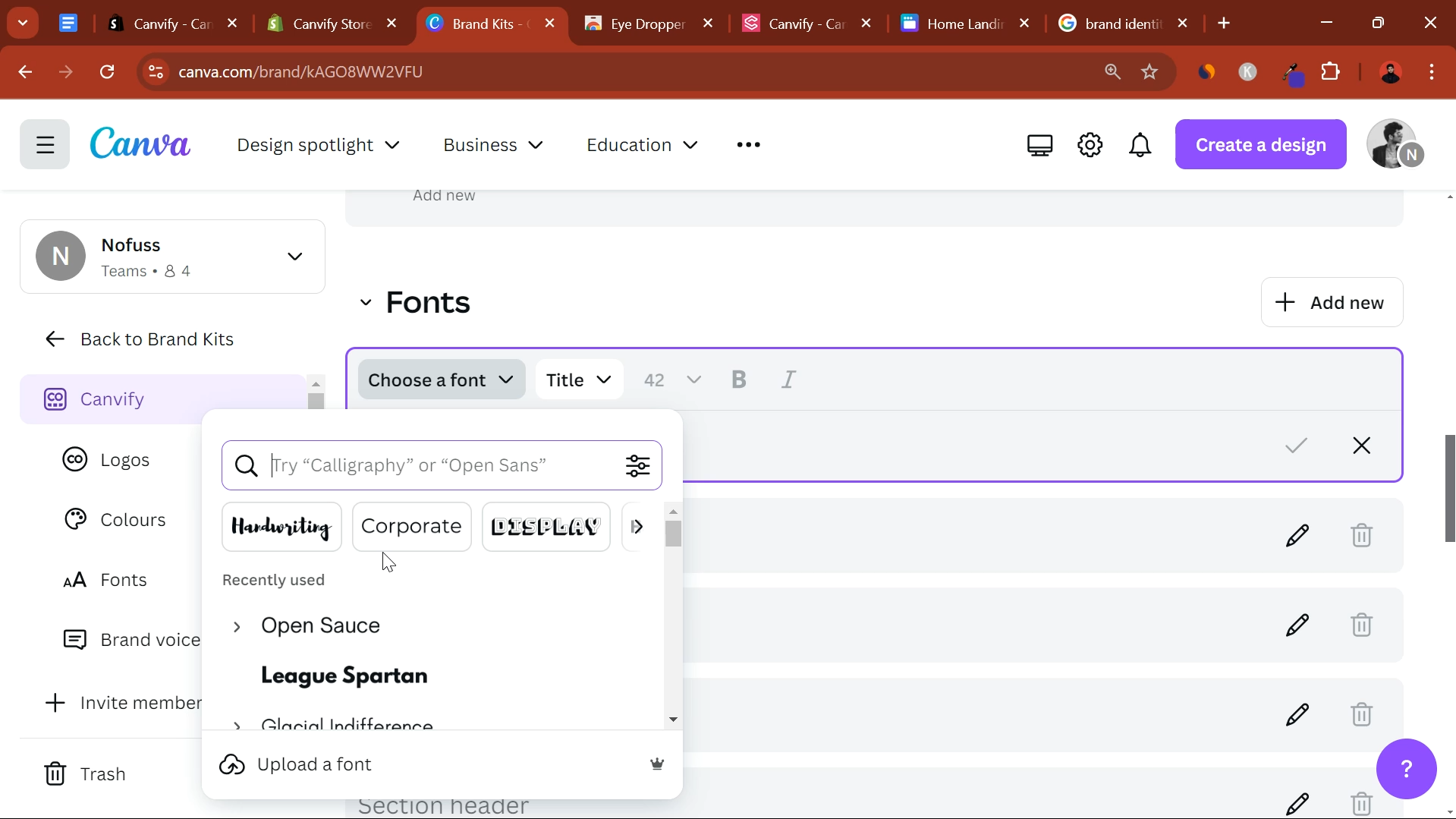
Task: Click the Canva logo
Action: pyautogui.click(x=140, y=143)
